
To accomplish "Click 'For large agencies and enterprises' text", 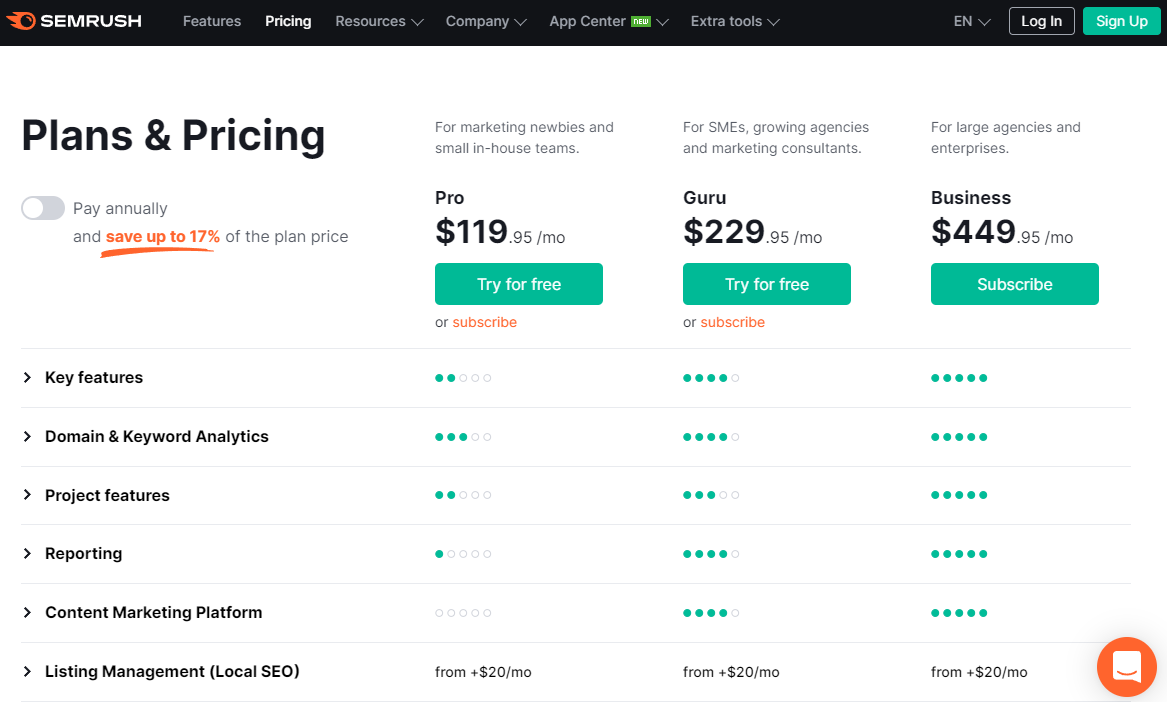I will coord(1005,138).
